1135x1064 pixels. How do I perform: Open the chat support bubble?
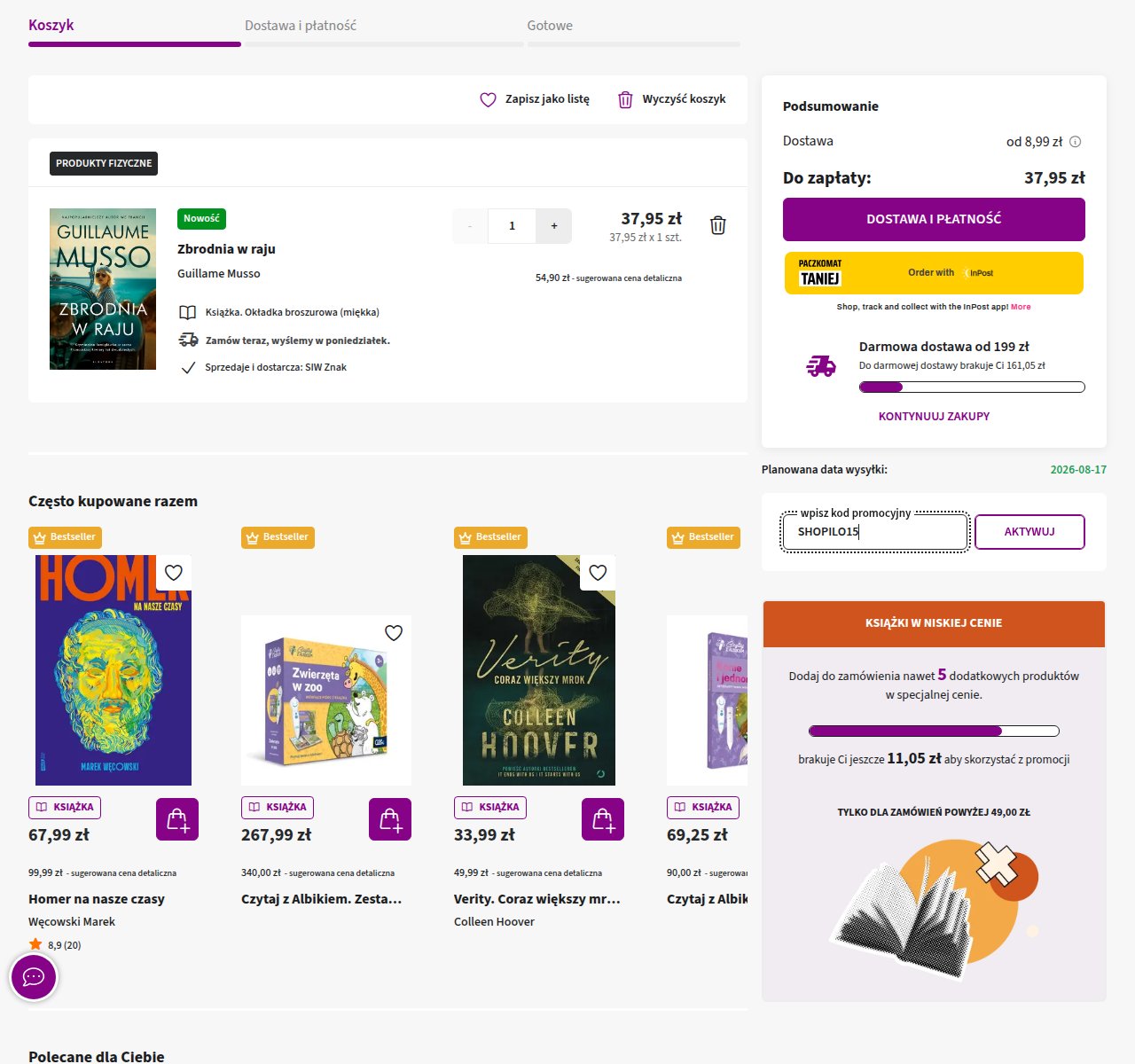34,977
